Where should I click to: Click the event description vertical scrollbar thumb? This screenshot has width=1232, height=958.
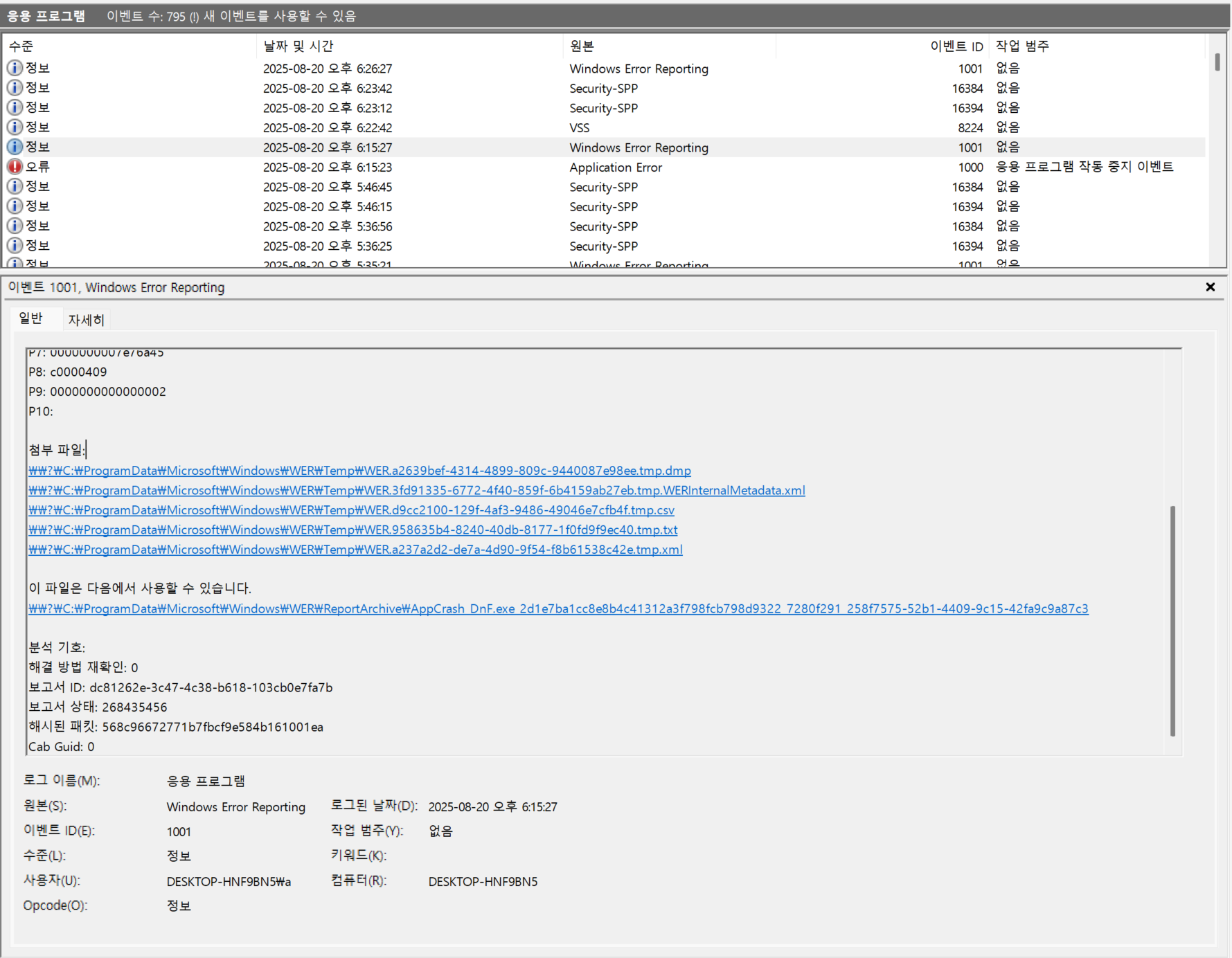1172,621
